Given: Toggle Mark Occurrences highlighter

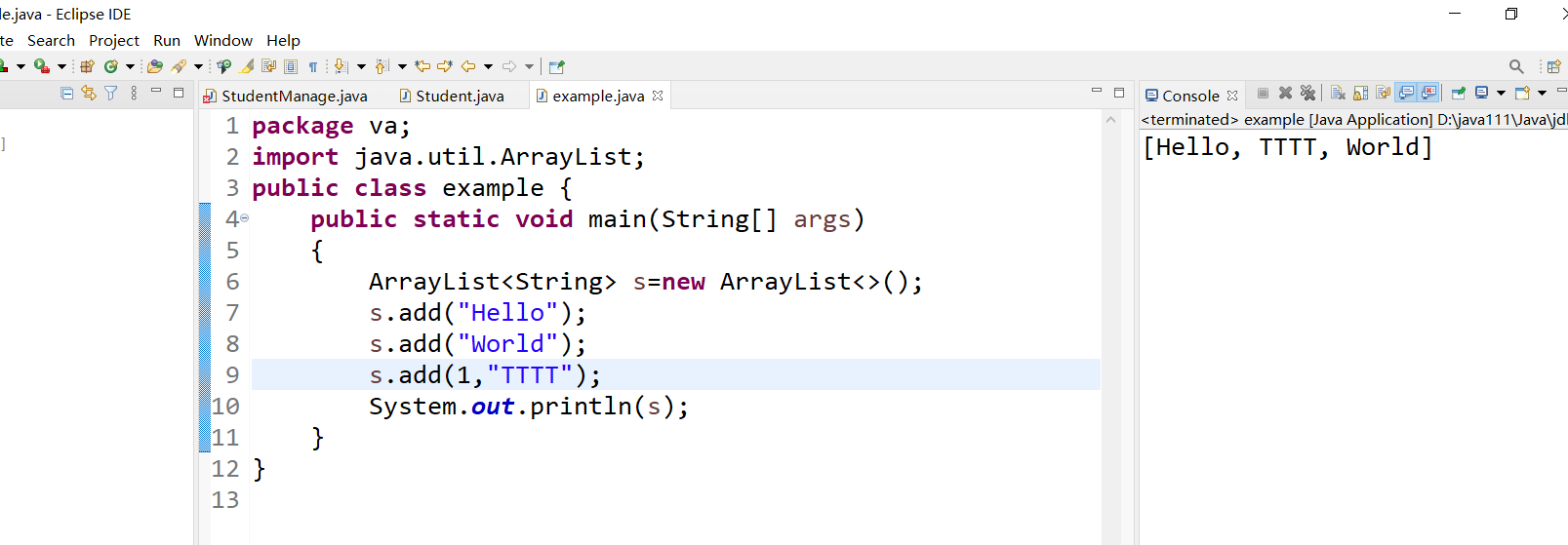Looking at the screenshot, I should click(x=247, y=66).
